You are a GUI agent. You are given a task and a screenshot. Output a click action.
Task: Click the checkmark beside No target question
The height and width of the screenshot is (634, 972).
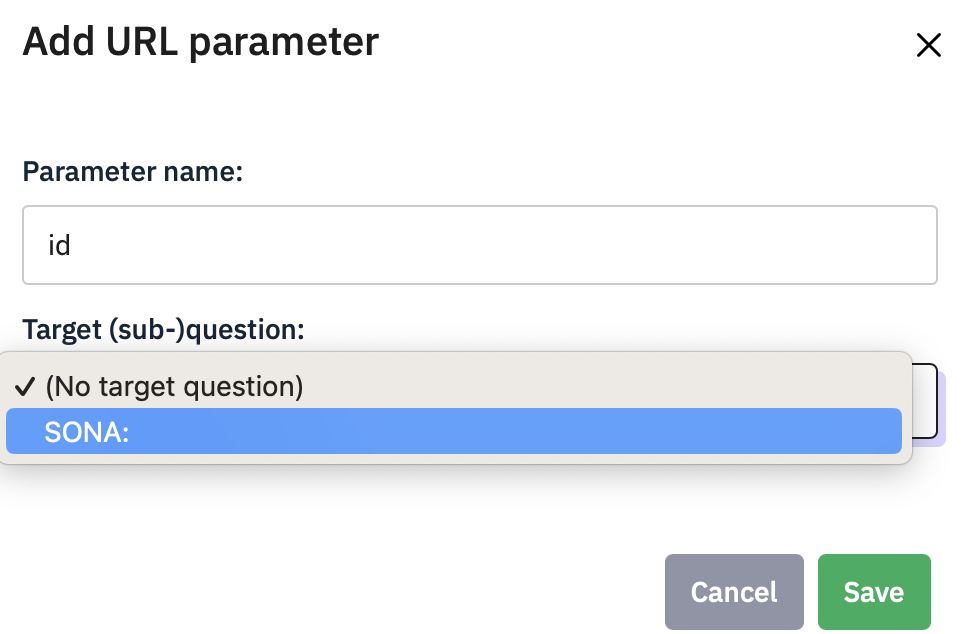[x=26, y=386]
